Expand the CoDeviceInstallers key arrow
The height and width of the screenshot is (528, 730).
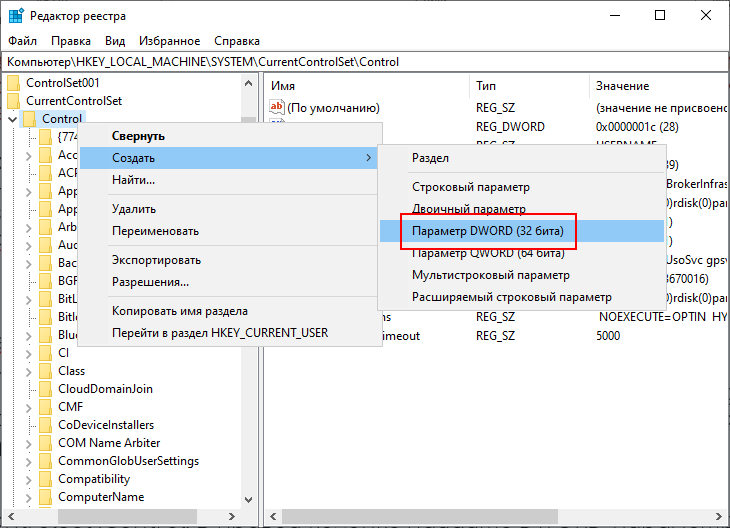click(x=28, y=425)
